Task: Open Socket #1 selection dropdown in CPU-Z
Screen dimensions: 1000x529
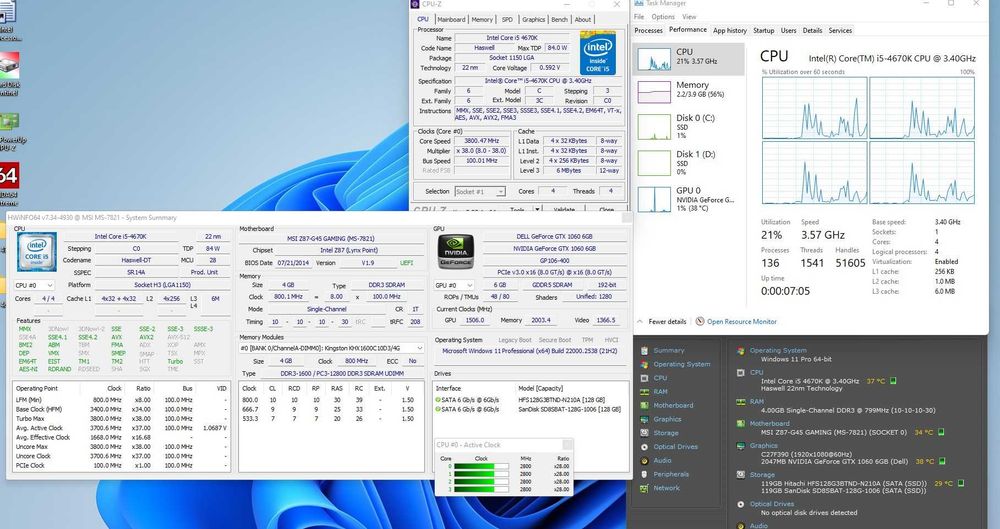Action: pos(480,191)
